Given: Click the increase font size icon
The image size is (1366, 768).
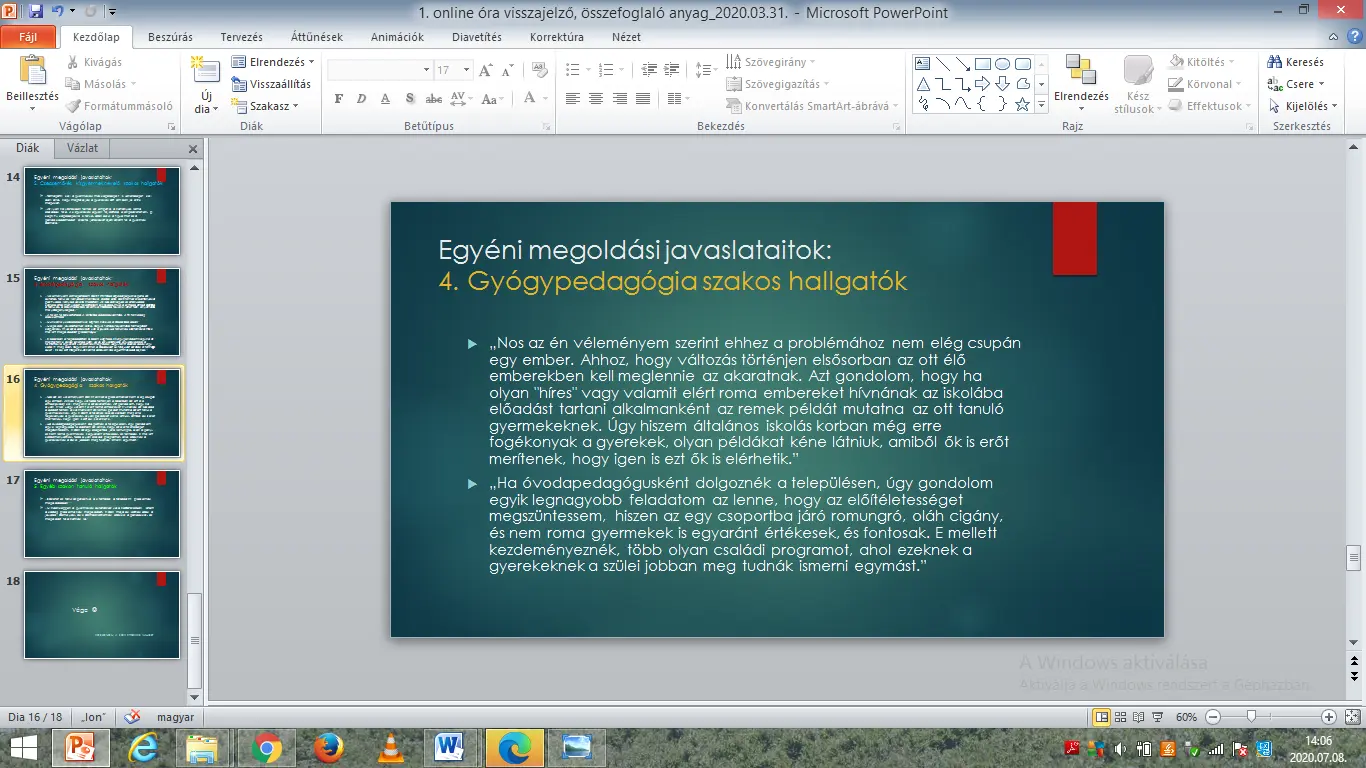Looking at the screenshot, I should [486, 70].
